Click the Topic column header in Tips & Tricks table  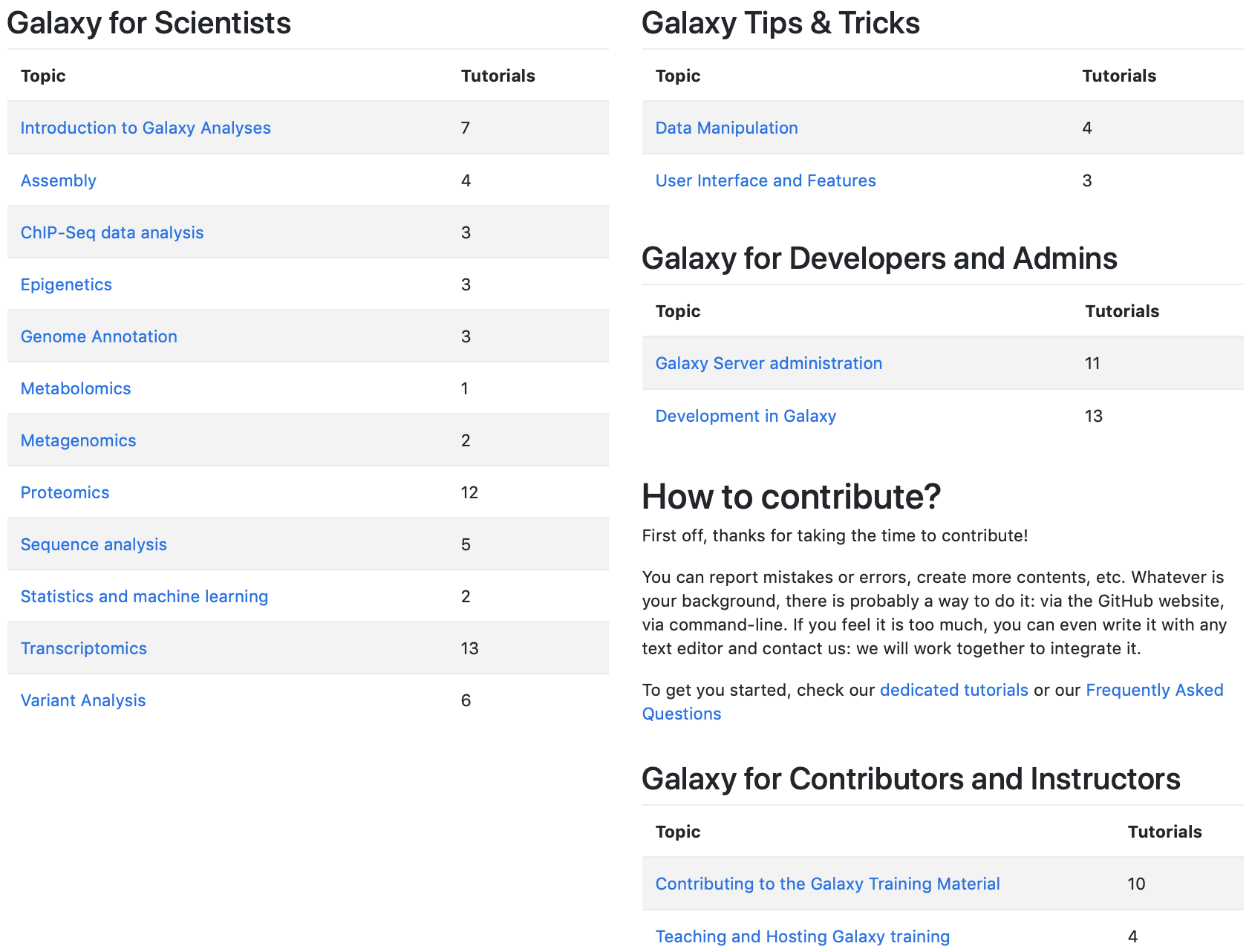(x=678, y=76)
